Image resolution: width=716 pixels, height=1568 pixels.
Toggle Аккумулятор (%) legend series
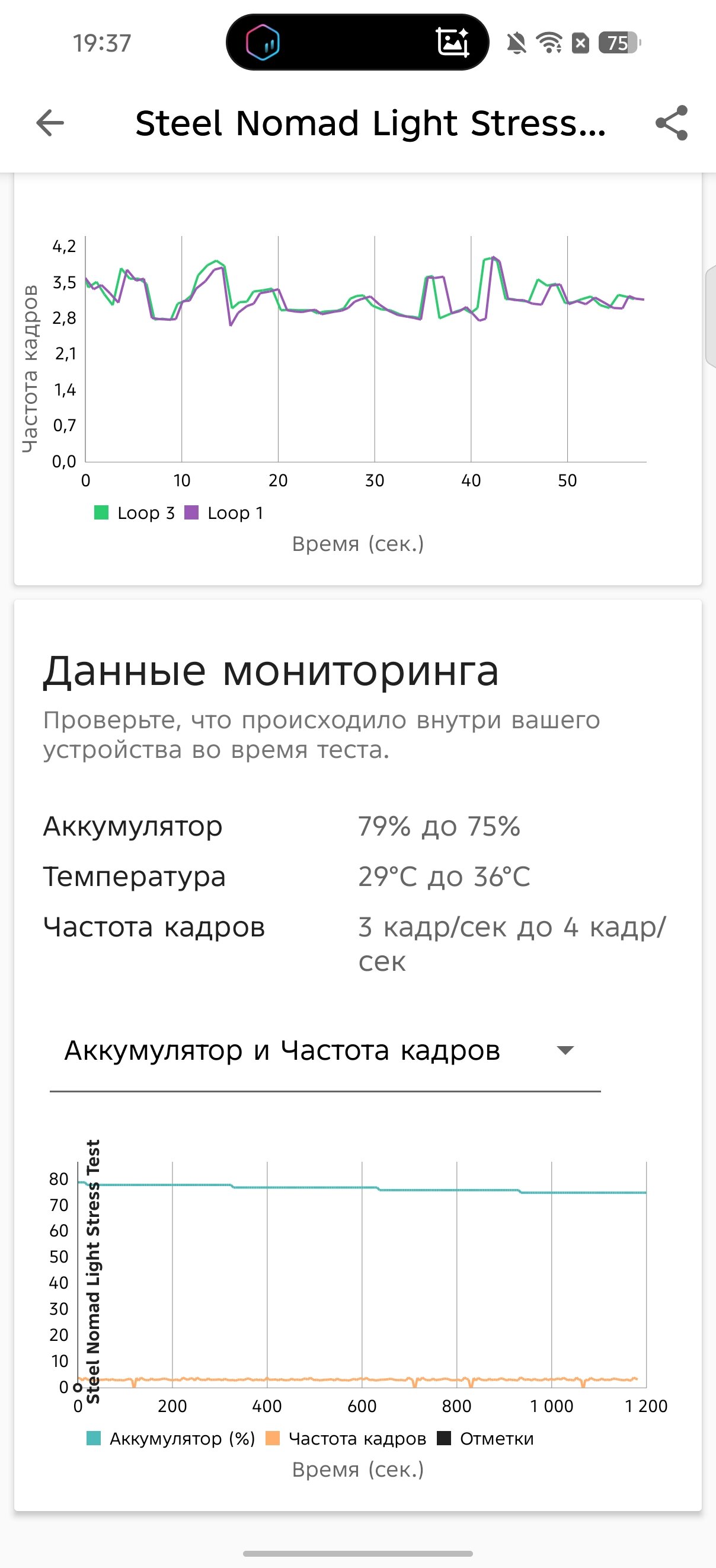coord(171,1438)
